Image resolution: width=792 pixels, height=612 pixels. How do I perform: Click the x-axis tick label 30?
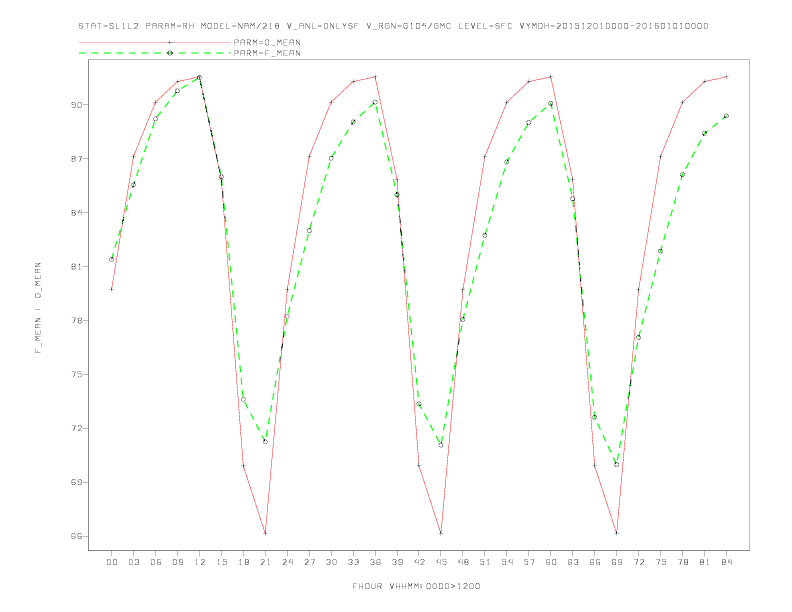[x=331, y=562]
